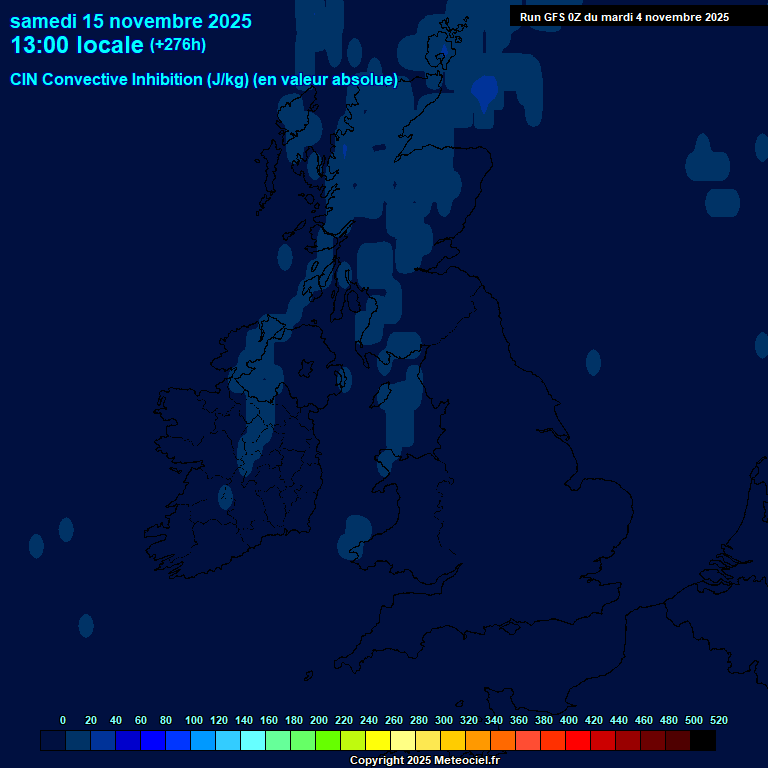The height and width of the screenshot is (768, 768).
Task: Select the orange legend swatch near 340
Action: (503, 741)
